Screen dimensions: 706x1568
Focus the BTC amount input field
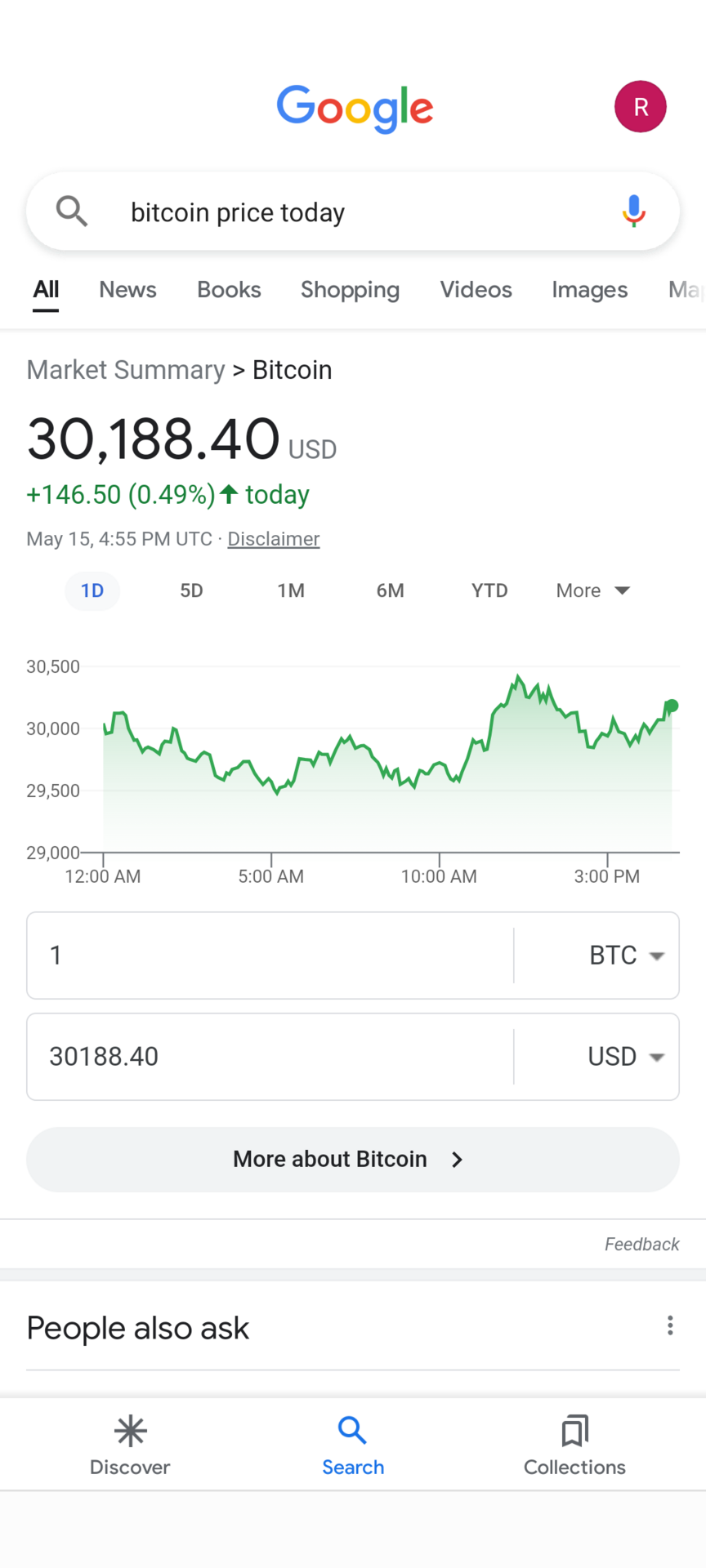pos(270,955)
